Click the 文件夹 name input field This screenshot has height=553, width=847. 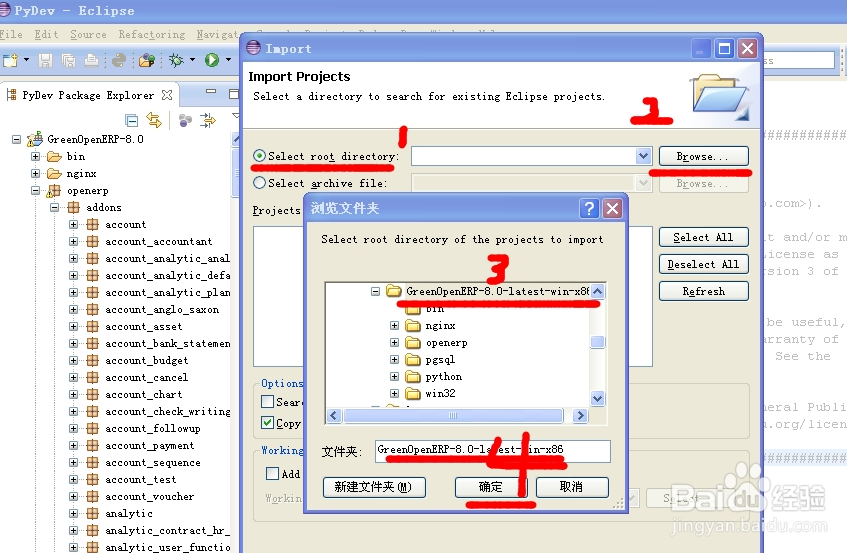tap(493, 451)
